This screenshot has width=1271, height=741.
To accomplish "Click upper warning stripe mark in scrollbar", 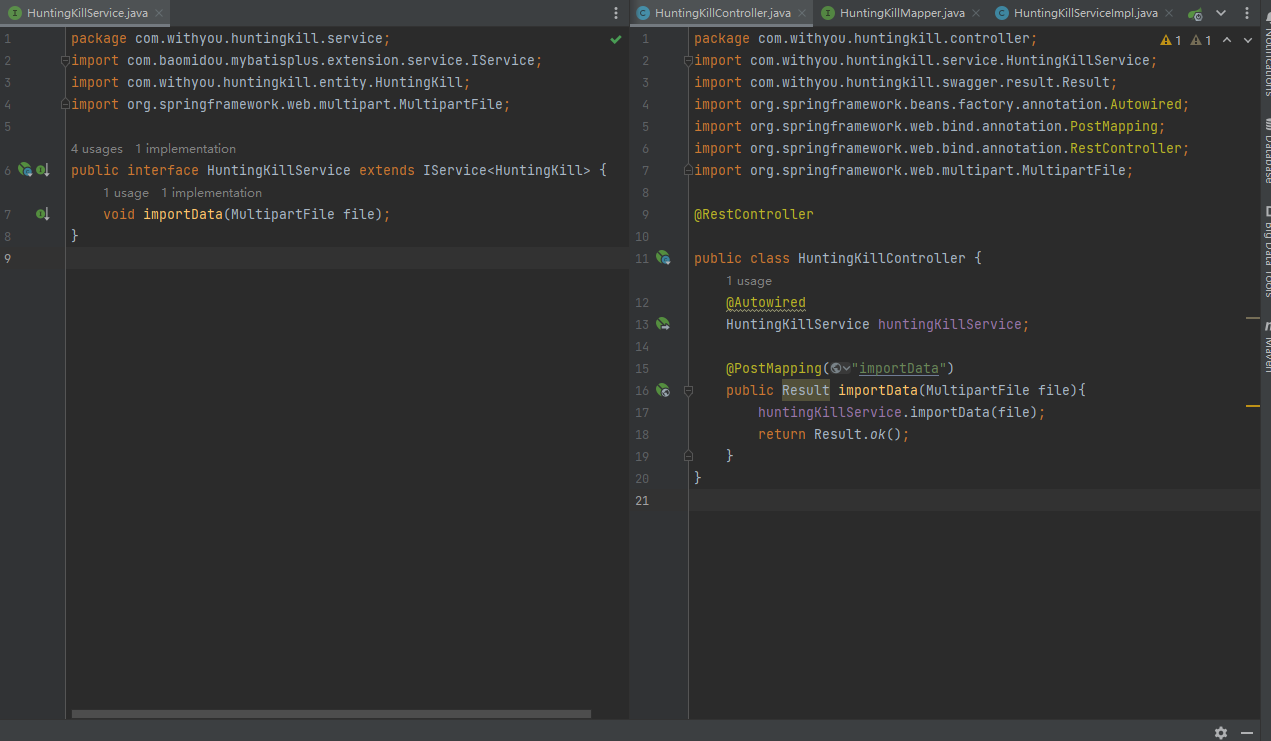I will pos(1253,318).
